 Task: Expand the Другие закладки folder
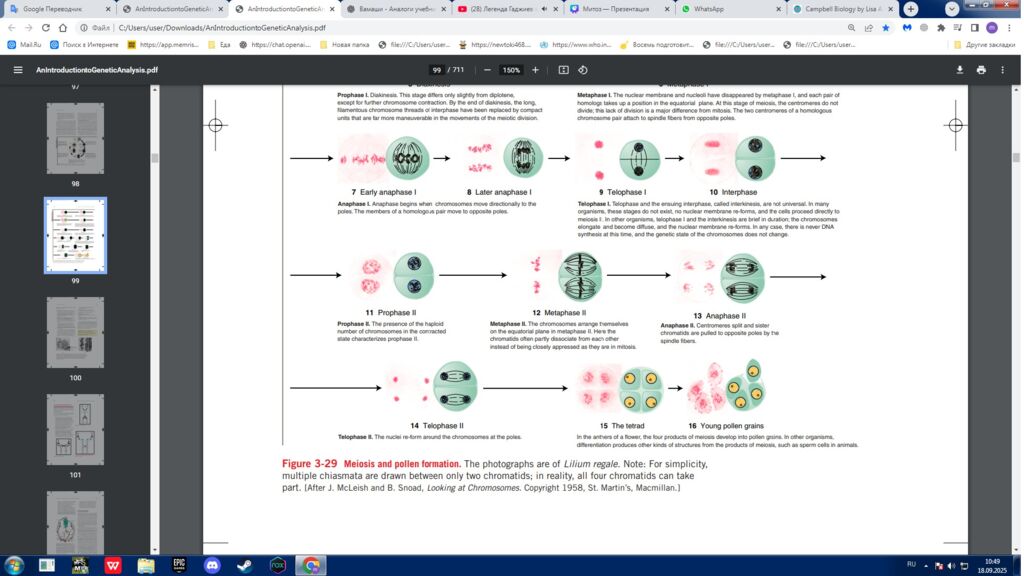(x=987, y=45)
